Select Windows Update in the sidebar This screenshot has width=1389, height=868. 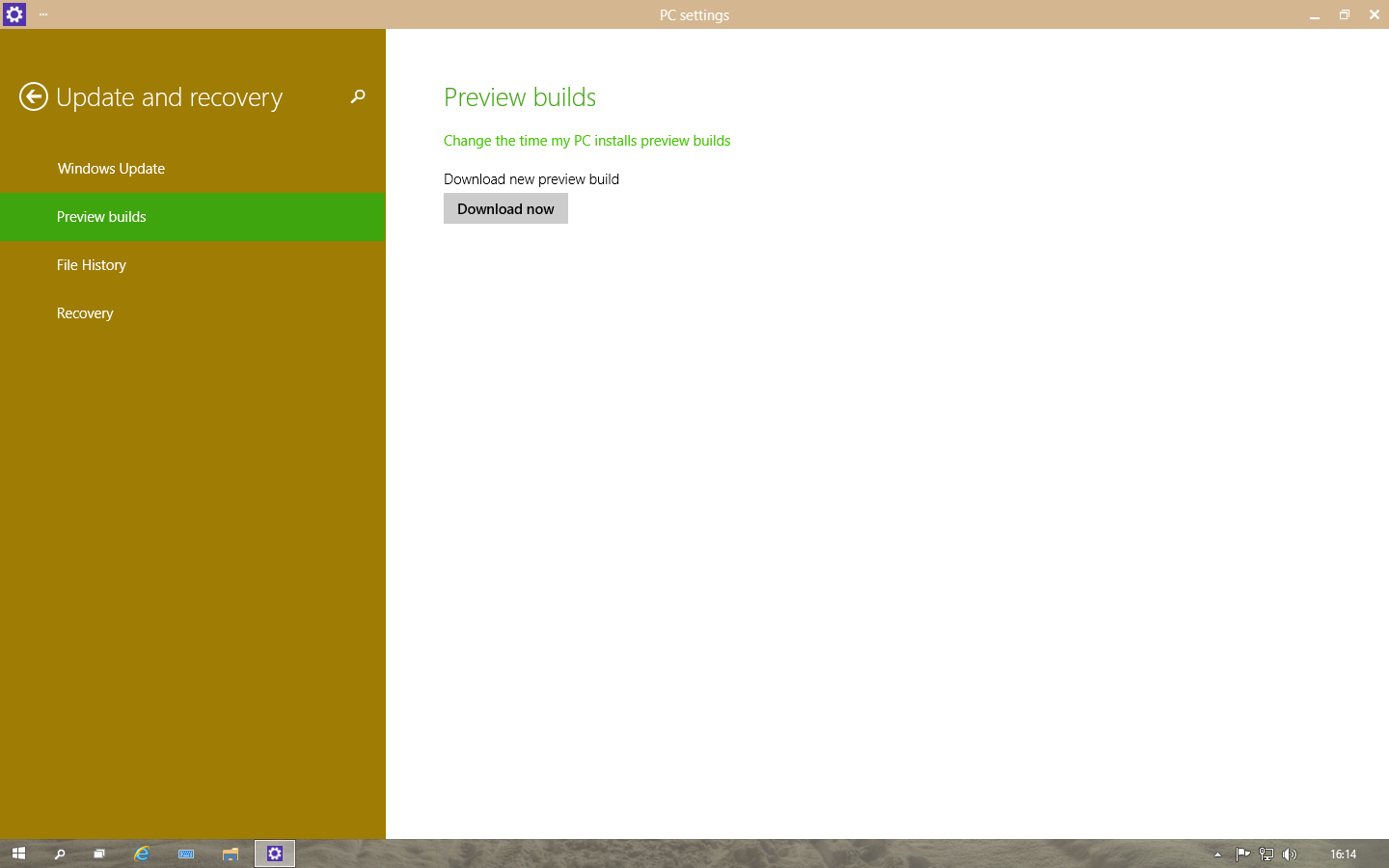(x=111, y=169)
